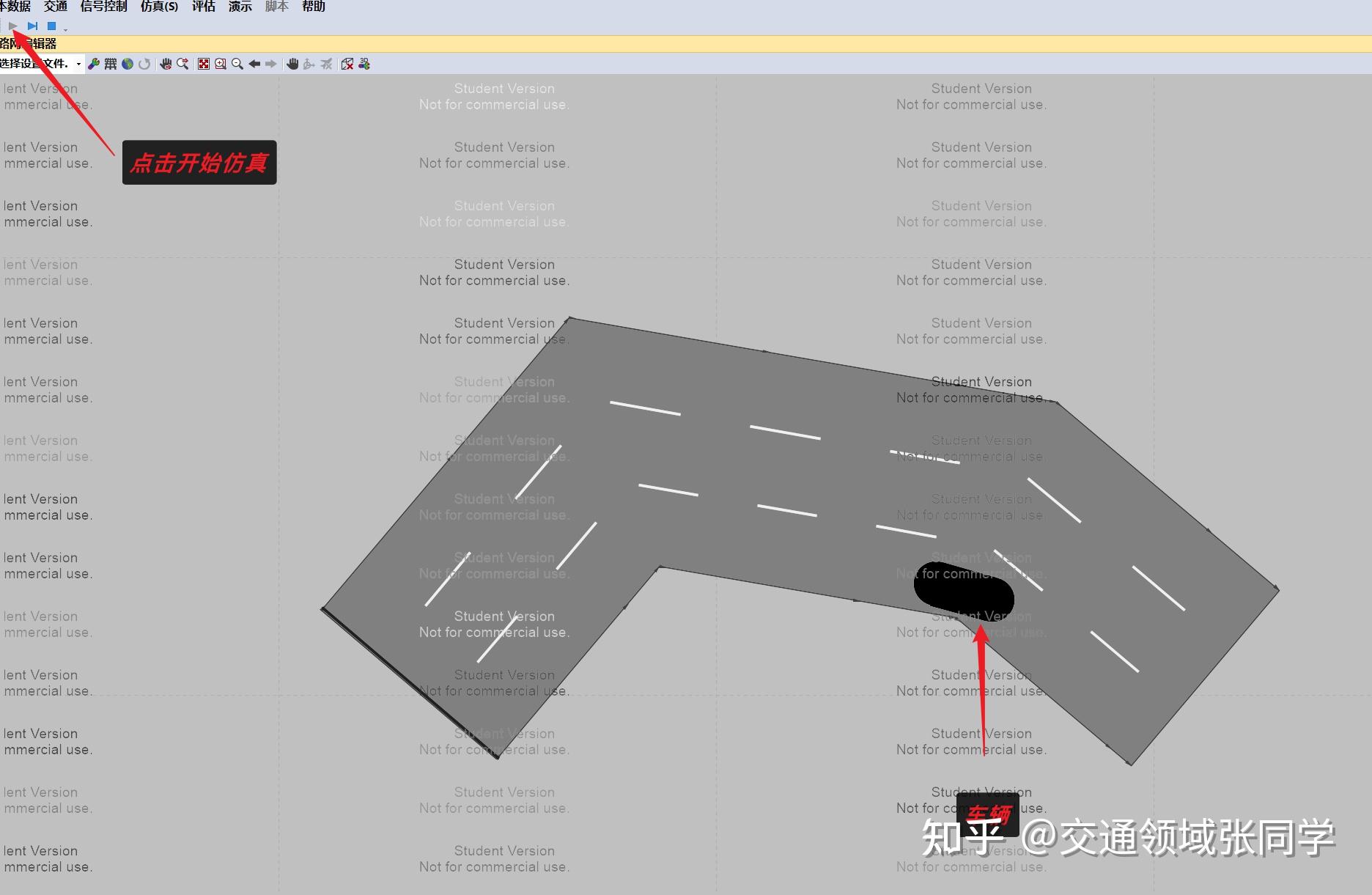Stop the simulation with blue square
This screenshot has width=1372, height=895.
click(x=51, y=26)
